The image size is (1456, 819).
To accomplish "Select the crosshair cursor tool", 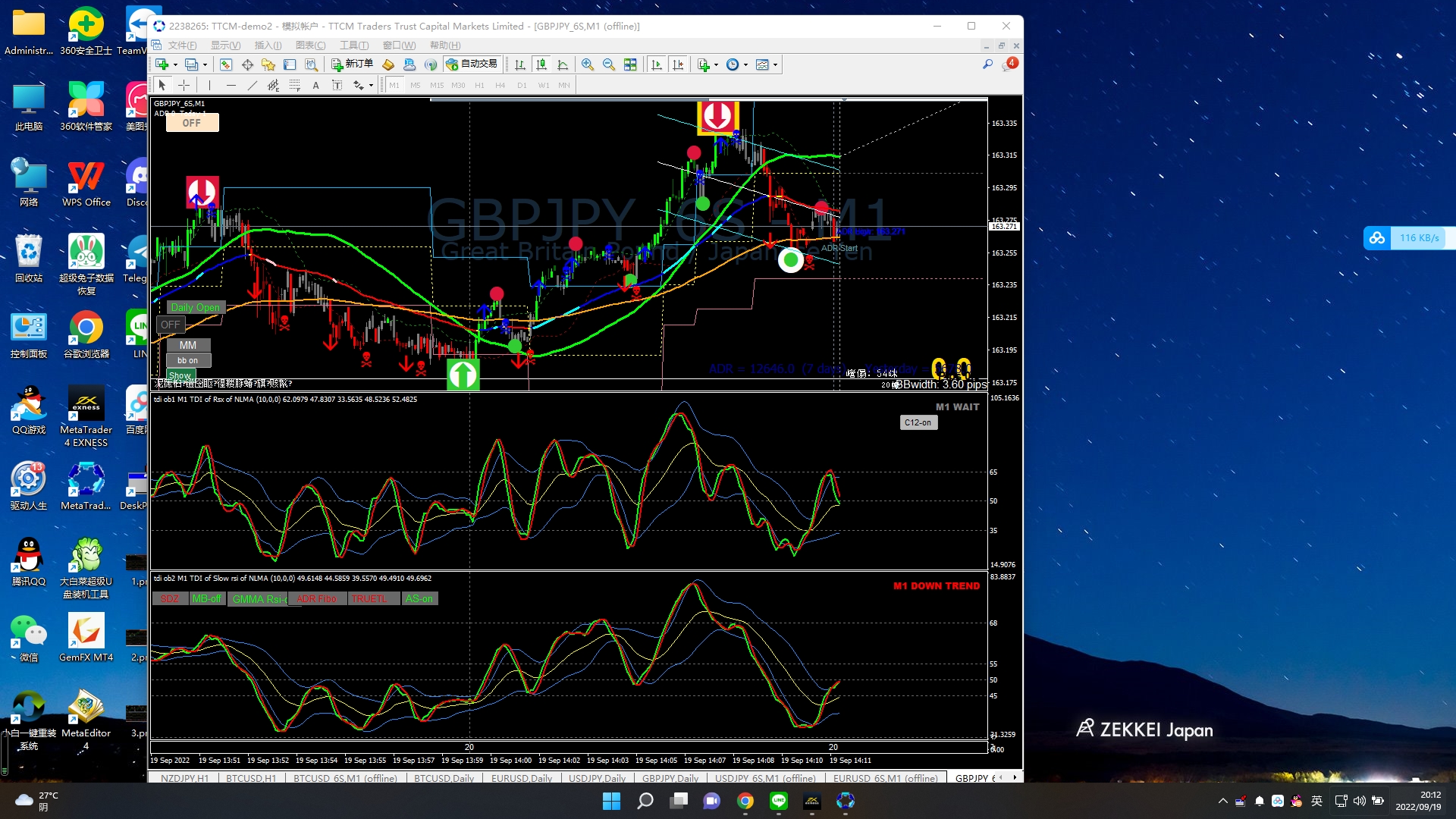I will (x=184, y=86).
